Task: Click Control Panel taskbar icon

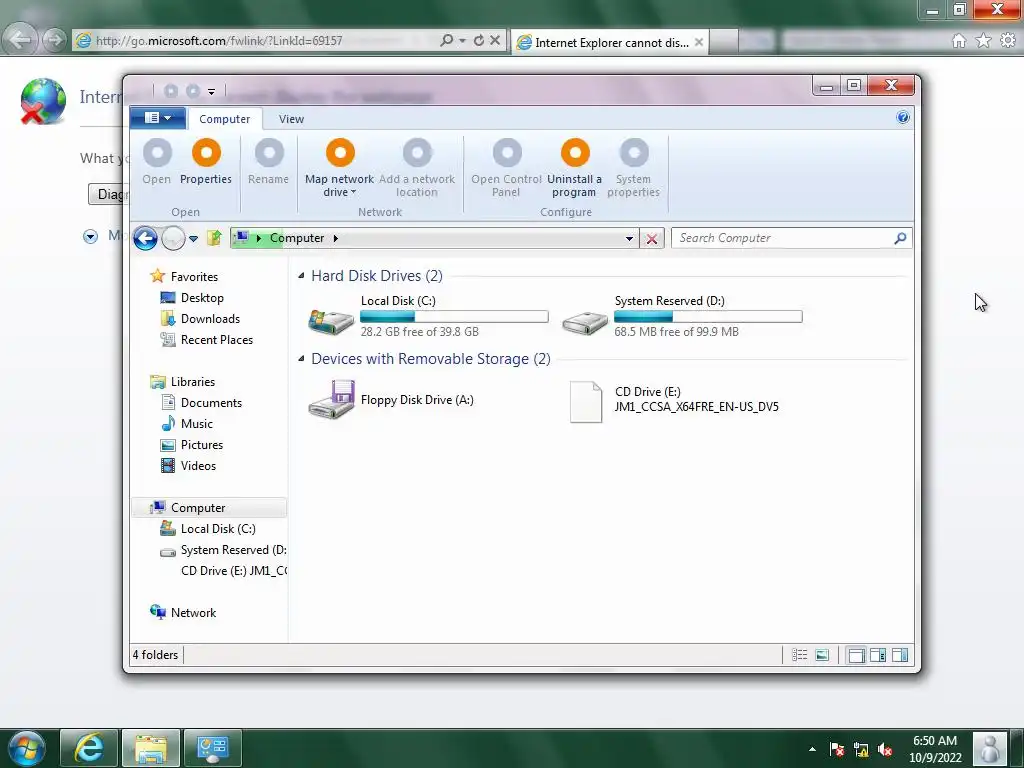Action: [x=212, y=748]
